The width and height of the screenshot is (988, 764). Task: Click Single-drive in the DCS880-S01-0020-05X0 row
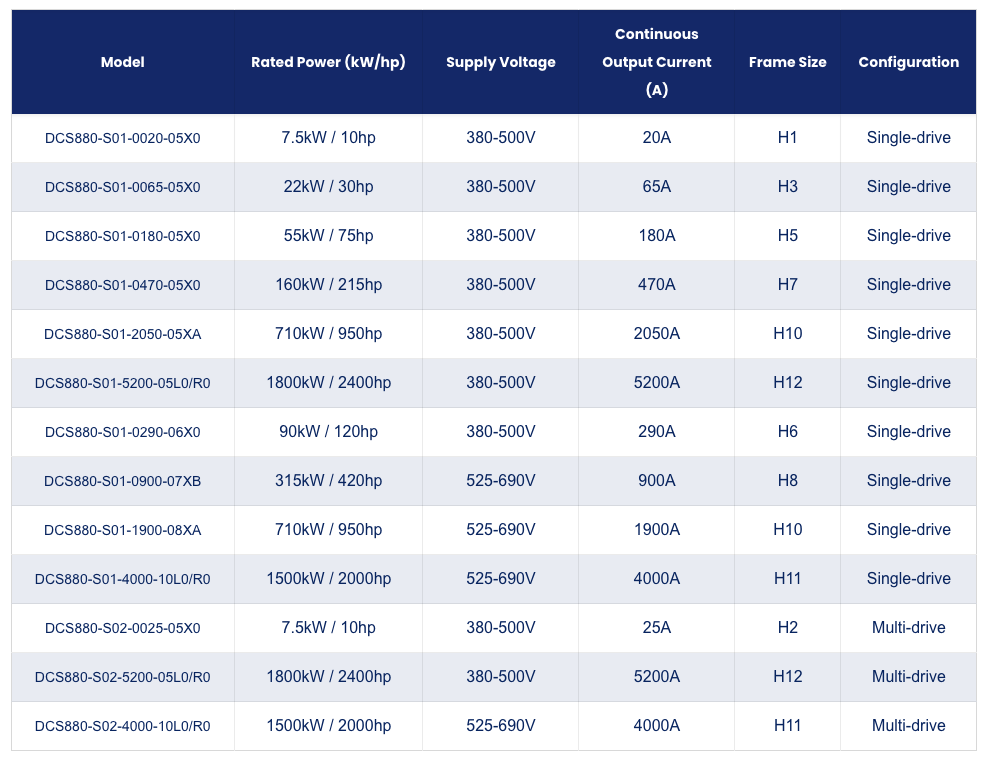(x=909, y=137)
